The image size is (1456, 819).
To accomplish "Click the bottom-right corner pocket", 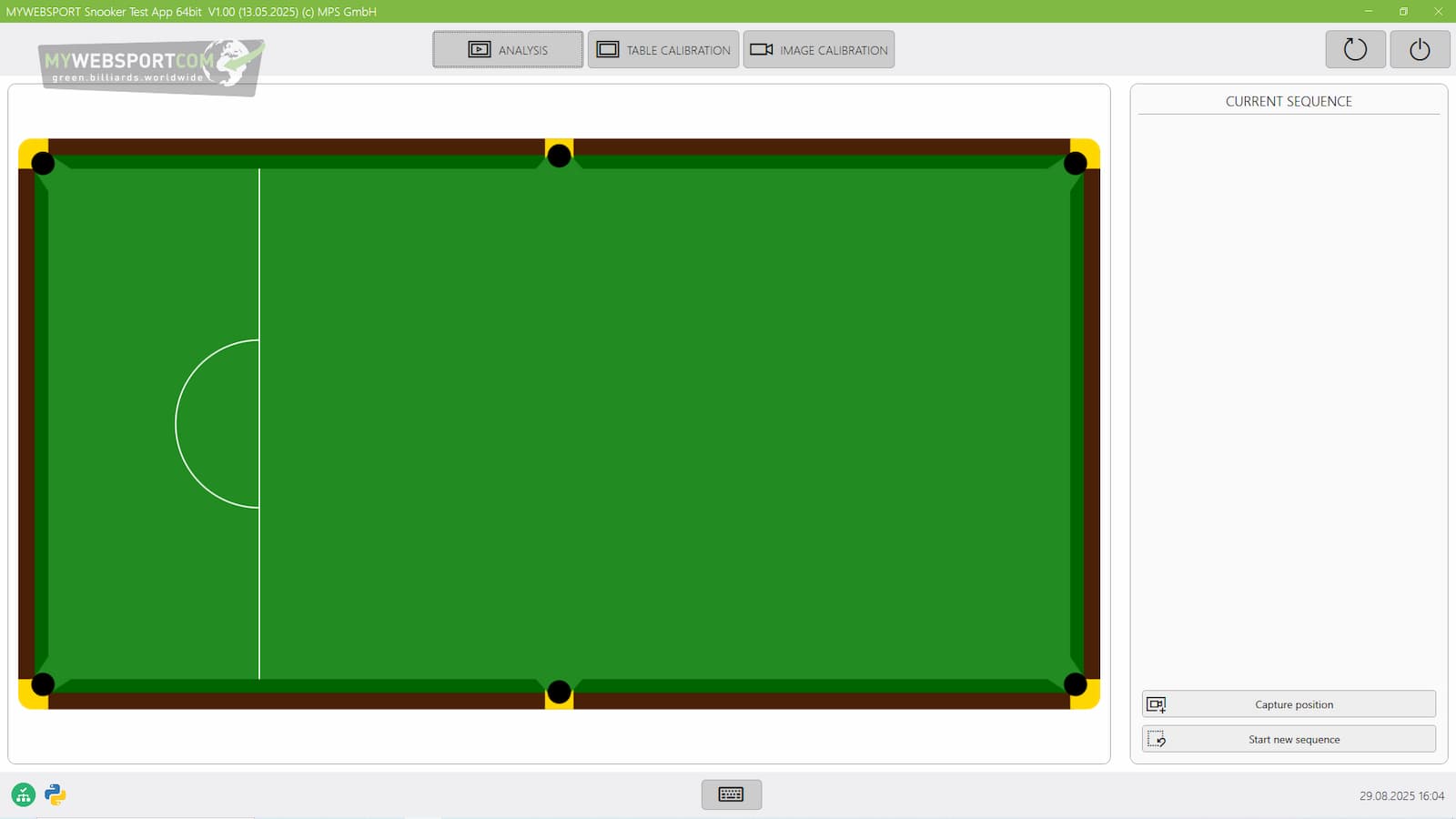I will [x=1075, y=683].
